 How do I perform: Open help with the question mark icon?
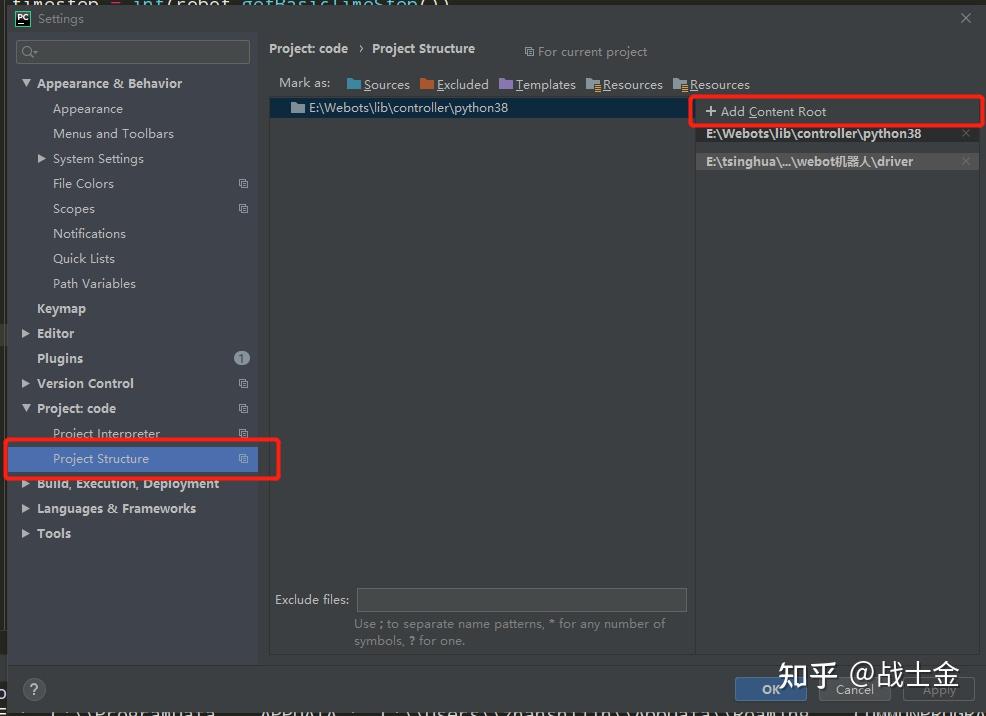click(34, 690)
